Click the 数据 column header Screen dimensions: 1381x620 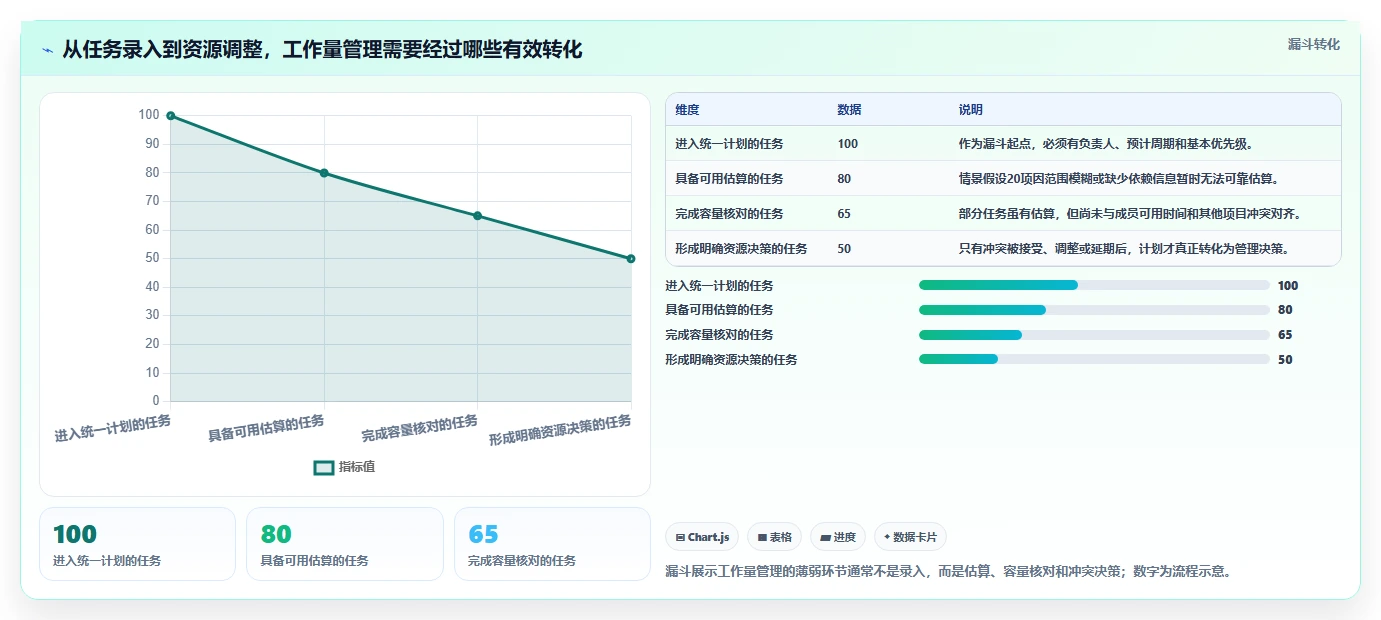point(849,110)
